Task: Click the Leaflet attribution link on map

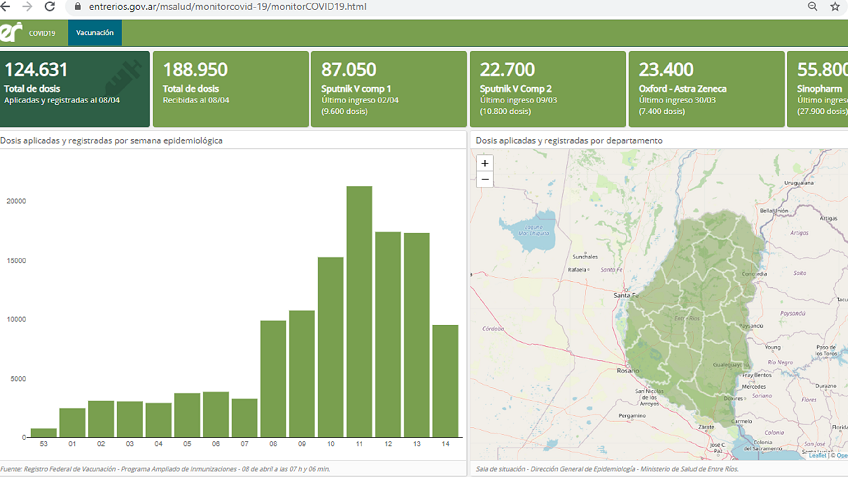Action: point(817,456)
